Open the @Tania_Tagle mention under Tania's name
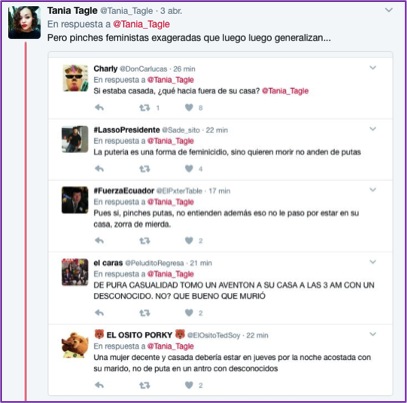The image size is (407, 403). pos(141,24)
